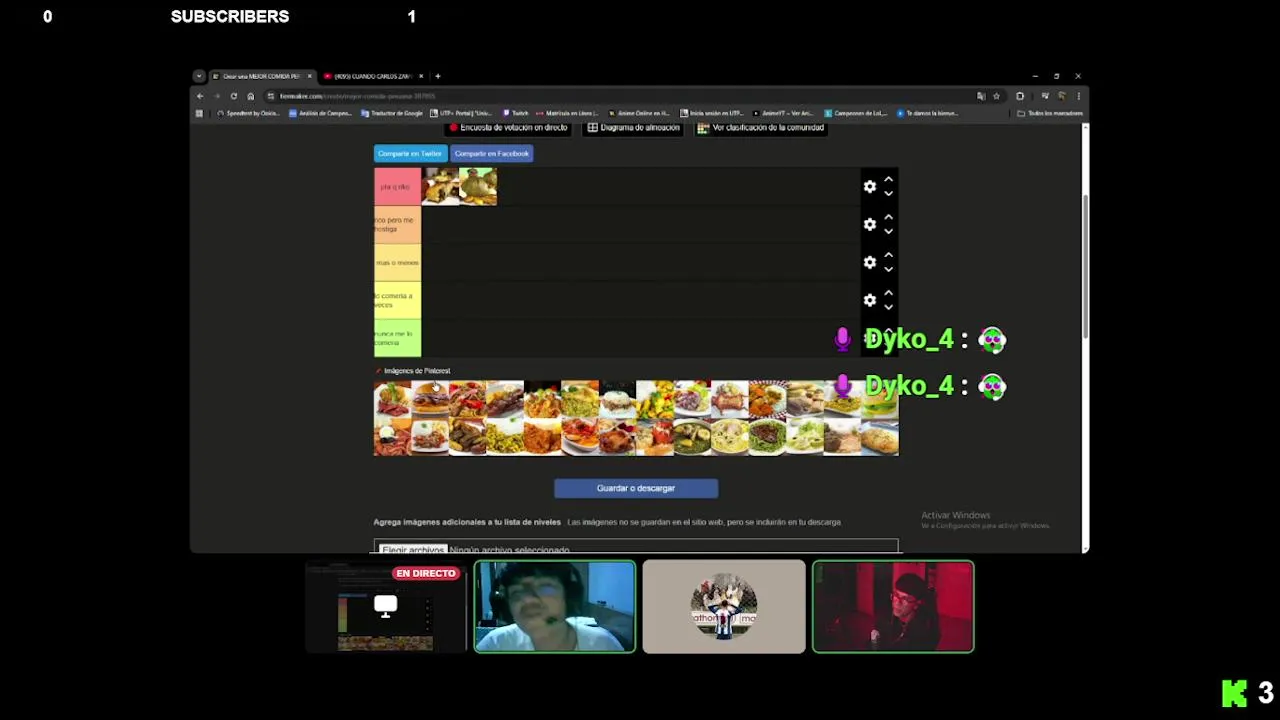Select the green 'nunca me lo comería' label

coord(397,338)
